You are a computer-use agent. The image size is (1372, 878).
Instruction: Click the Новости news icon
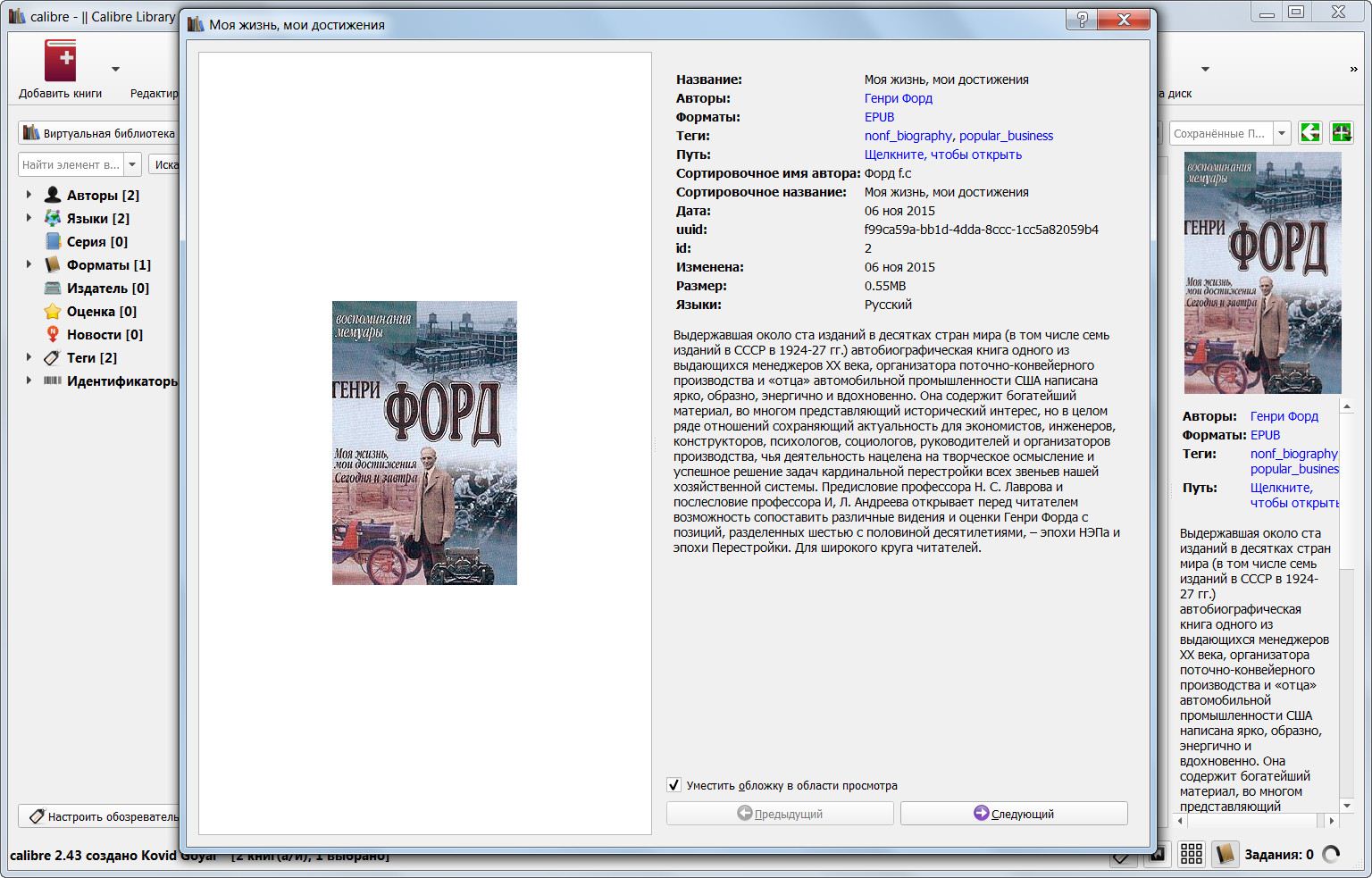pos(53,334)
